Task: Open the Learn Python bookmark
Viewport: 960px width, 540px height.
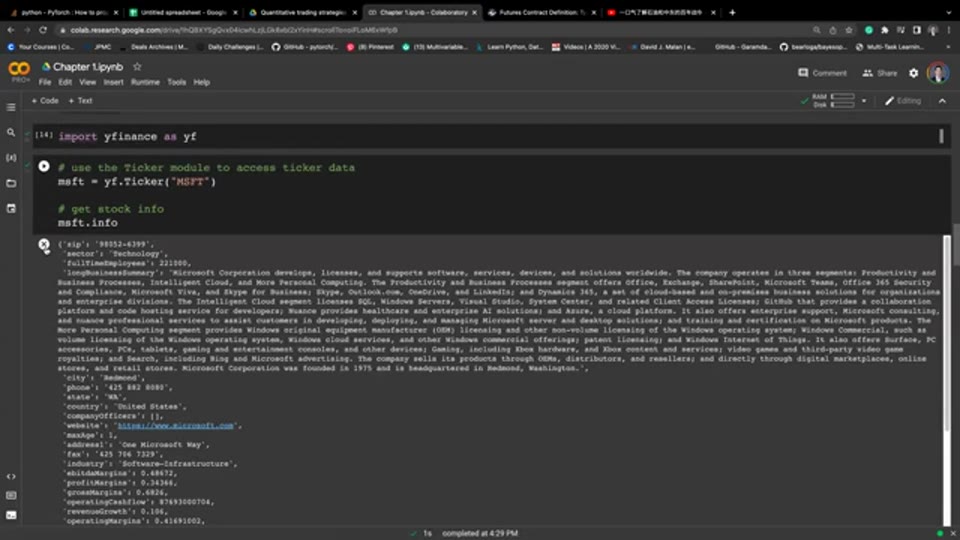Action: pos(509,47)
